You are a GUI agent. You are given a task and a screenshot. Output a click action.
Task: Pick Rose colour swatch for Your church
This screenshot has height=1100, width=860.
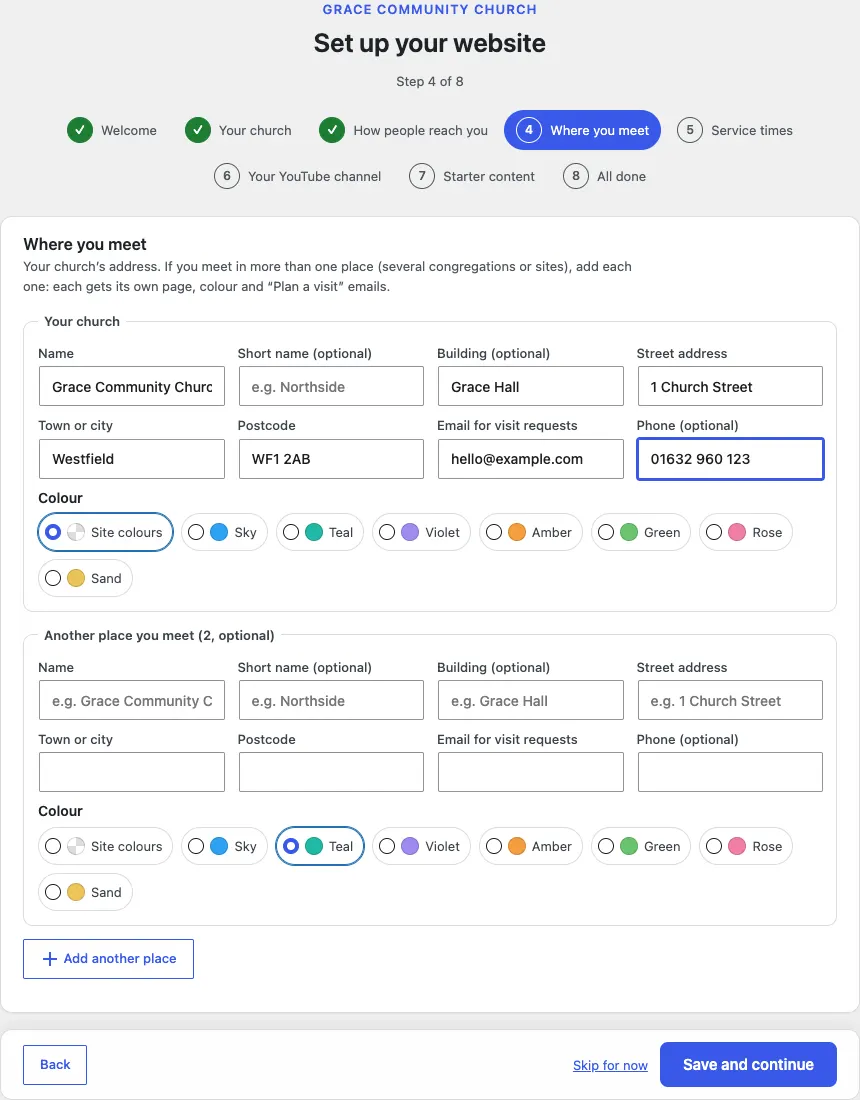[737, 532]
